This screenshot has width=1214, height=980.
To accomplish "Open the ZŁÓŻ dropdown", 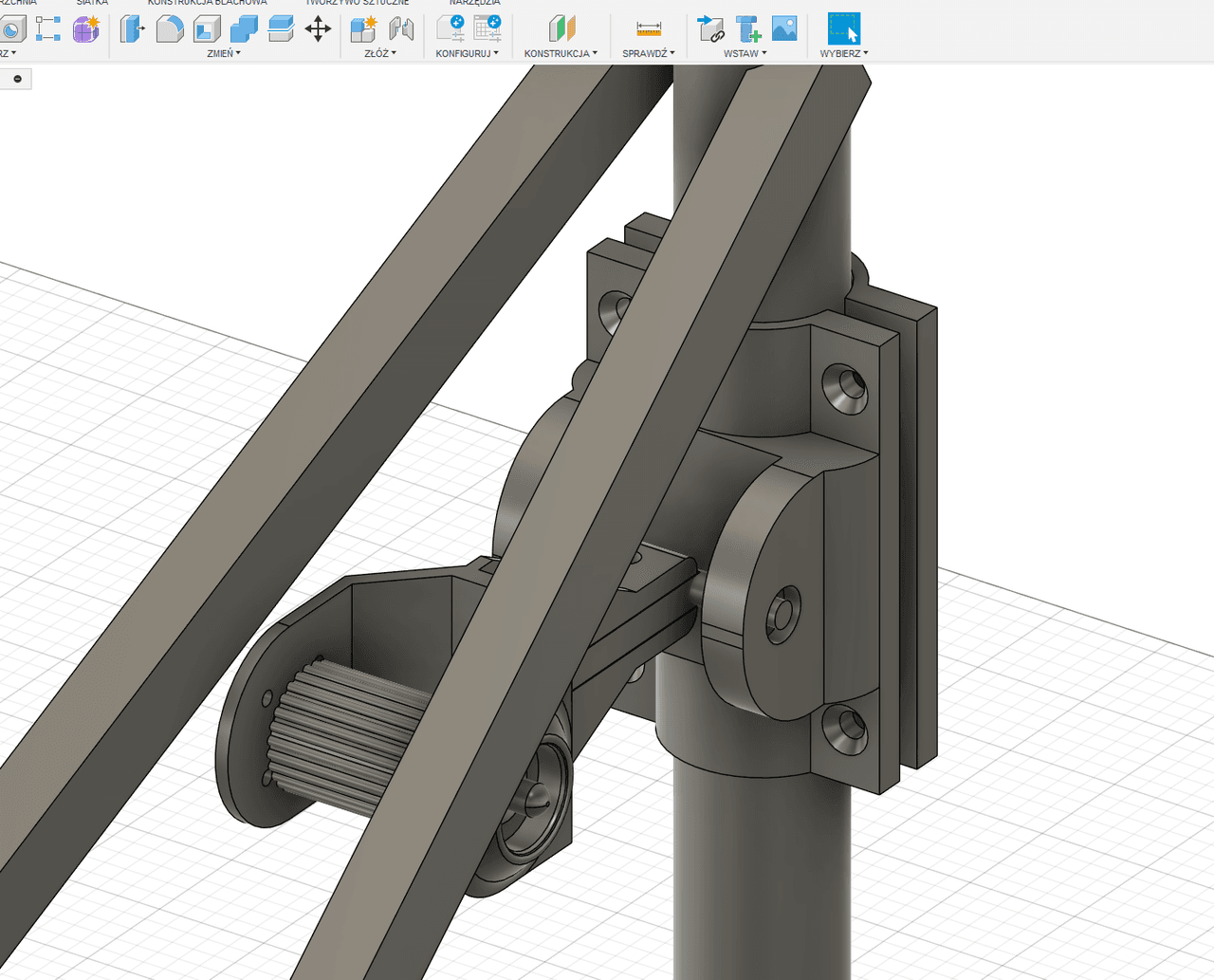I will pos(380,53).
